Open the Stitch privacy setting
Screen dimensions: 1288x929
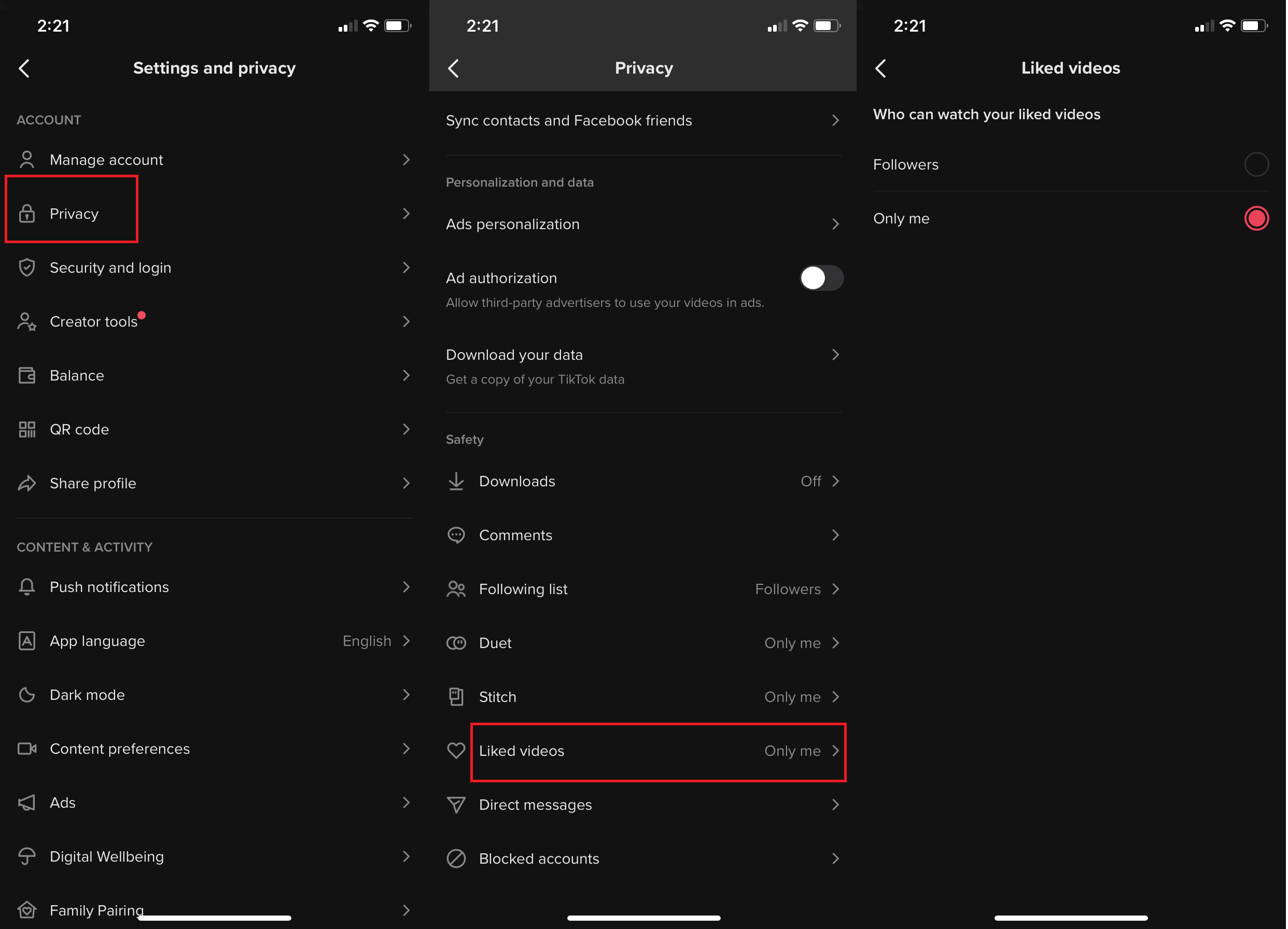pyautogui.click(x=644, y=696)
